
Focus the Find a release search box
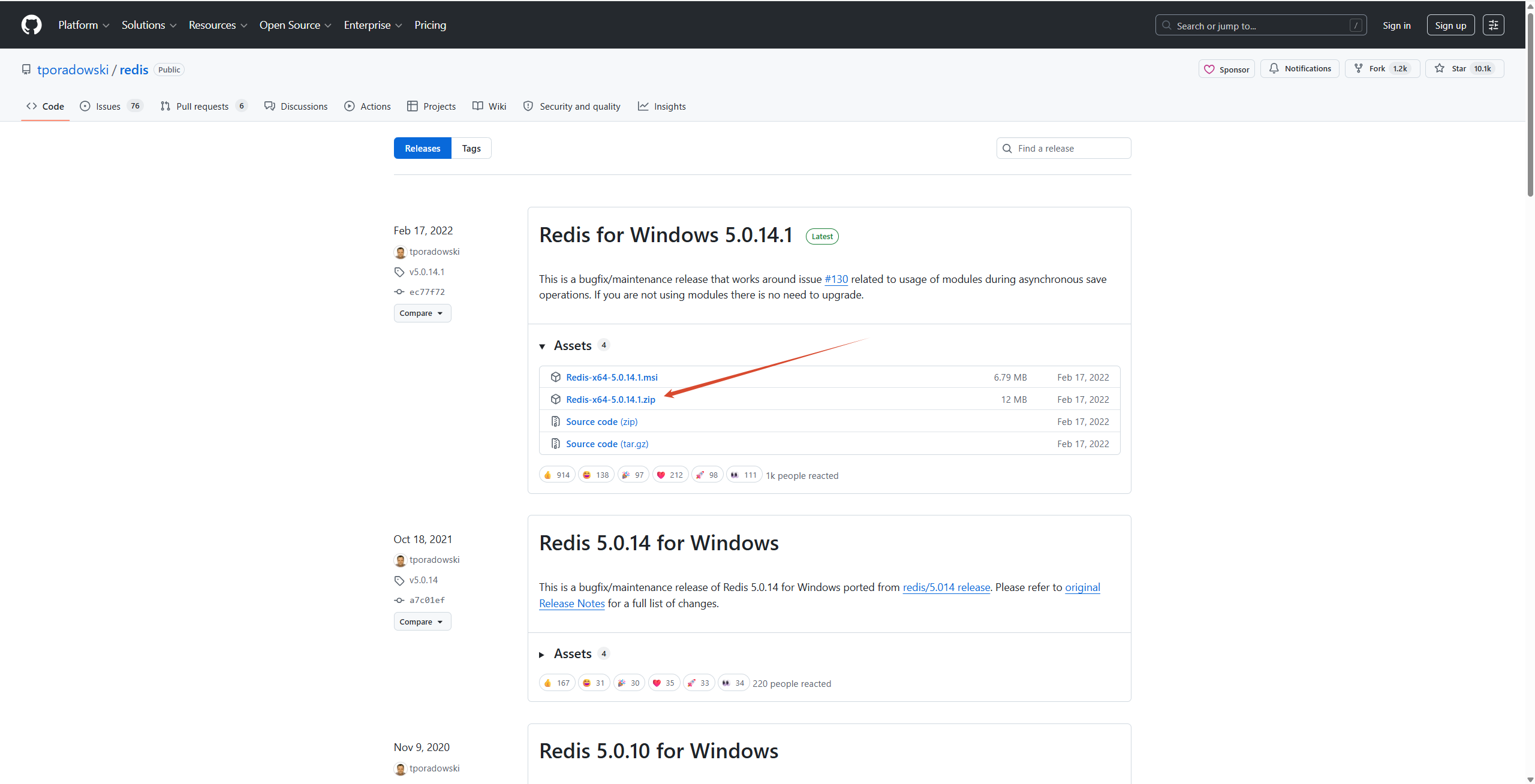coord(1064,148)
